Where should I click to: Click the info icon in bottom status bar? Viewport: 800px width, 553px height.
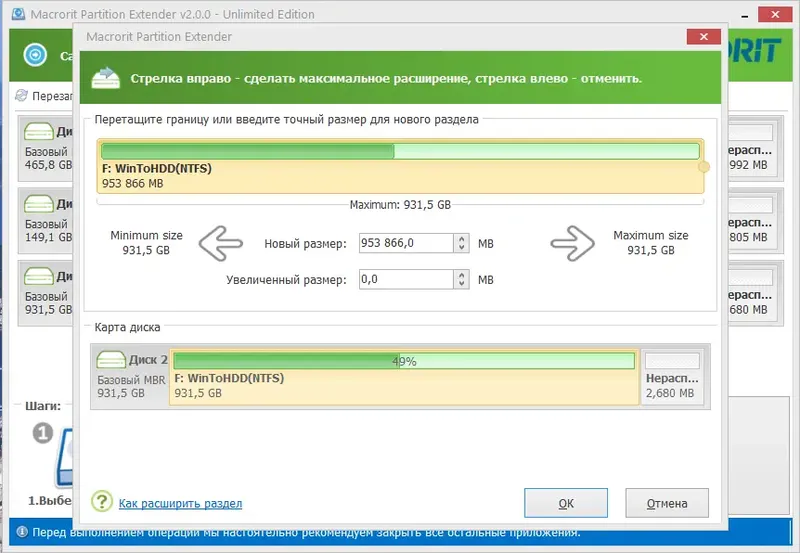pos(22,532)
